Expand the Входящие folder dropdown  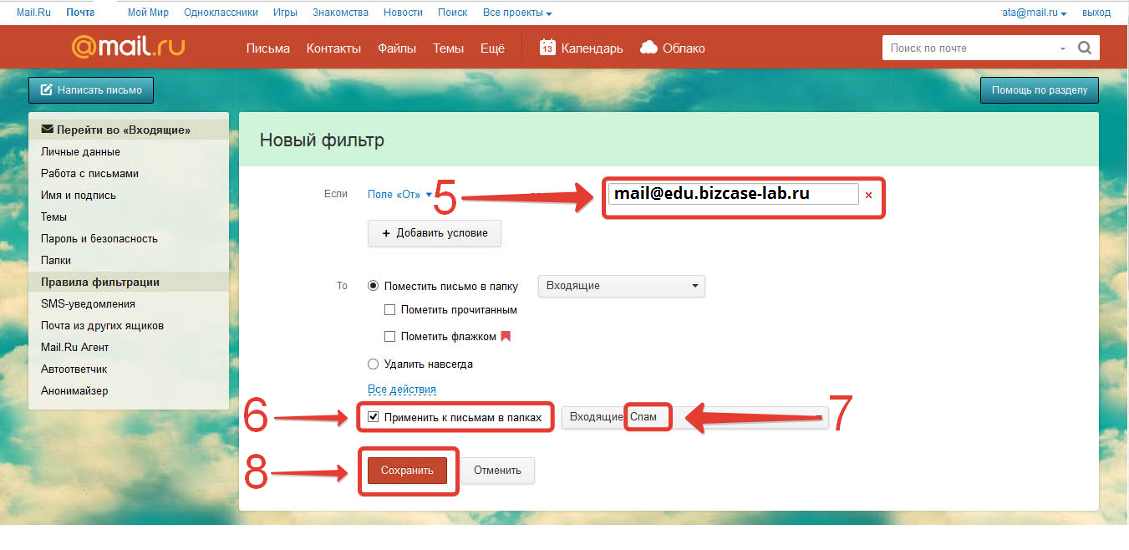[621, 286]
